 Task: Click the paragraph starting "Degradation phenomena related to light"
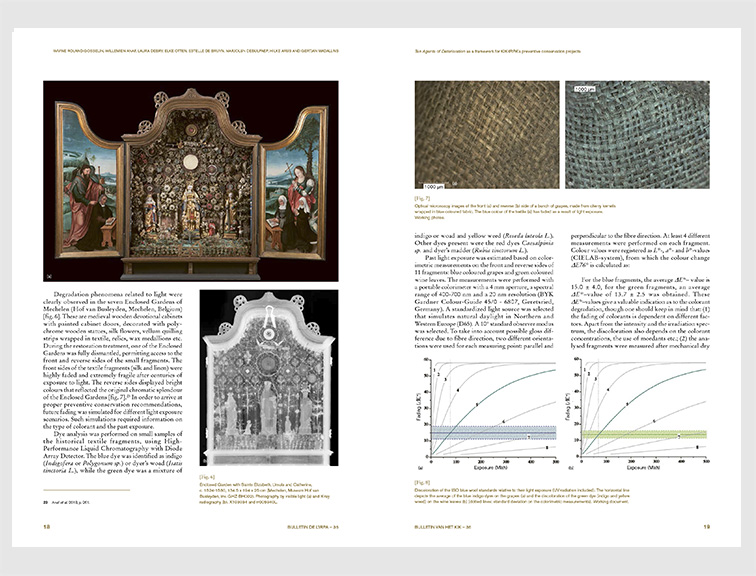pos(113,360)
